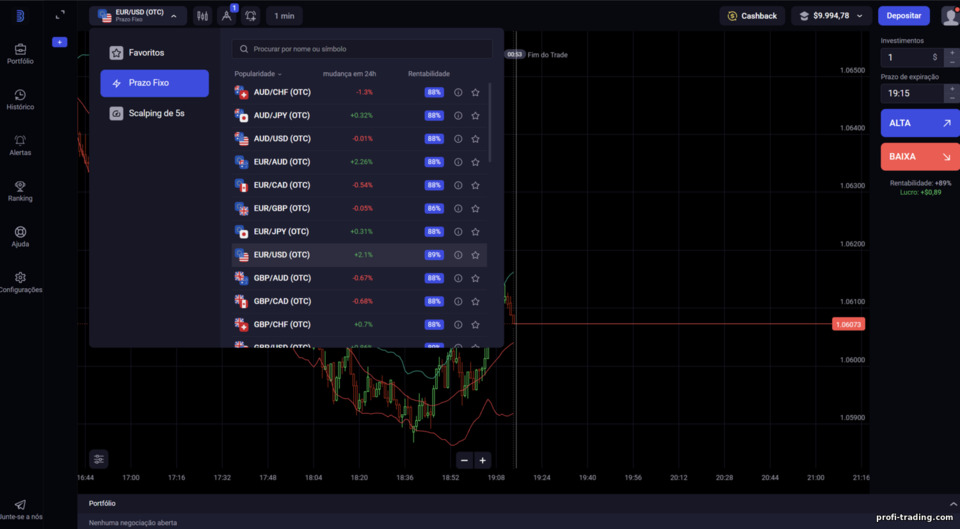This screenshot has width=960, height=529.
Task: Favorite the EUR/USD (OTC) star
Action: tap(475, 255)
